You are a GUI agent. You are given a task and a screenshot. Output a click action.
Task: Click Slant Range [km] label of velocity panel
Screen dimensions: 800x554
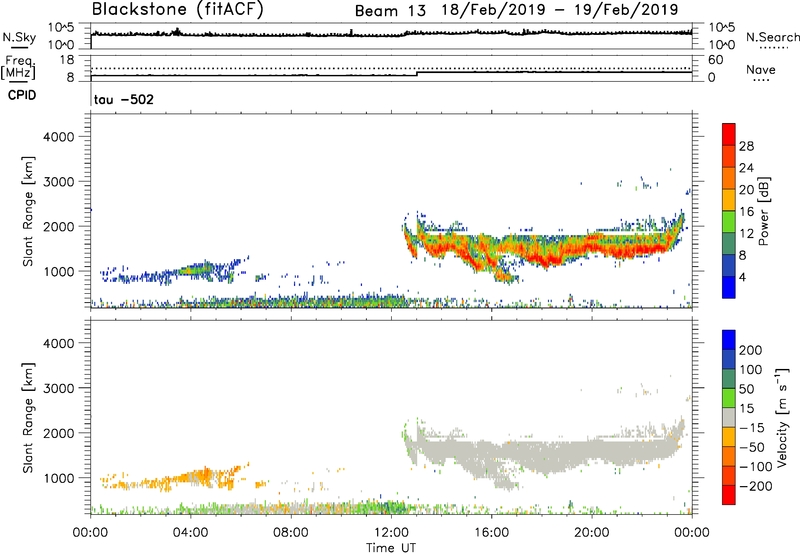click(x=28, y=418)
